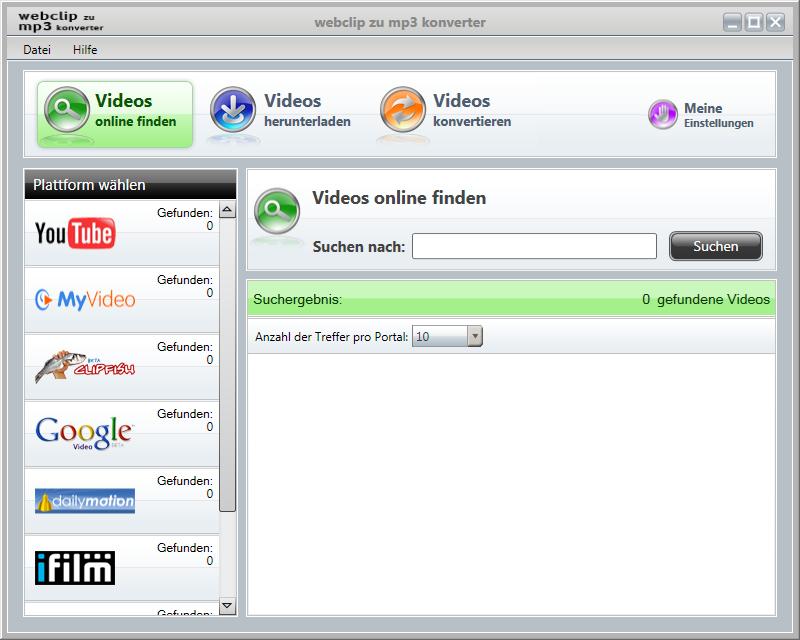Screen dimensions: 800x640
Task: Click the green magnifier Videos online finden icon
Action: coord(67,110)
